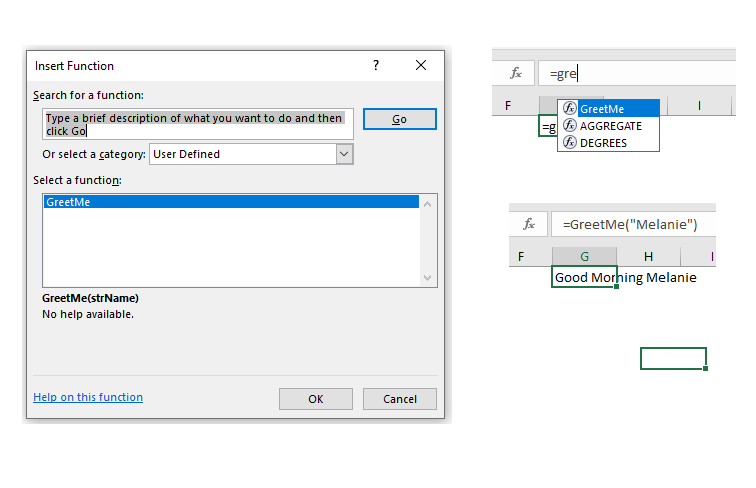Click the scroll down arrow in function list
Screen dimensions: 756x488
[428, 278]
